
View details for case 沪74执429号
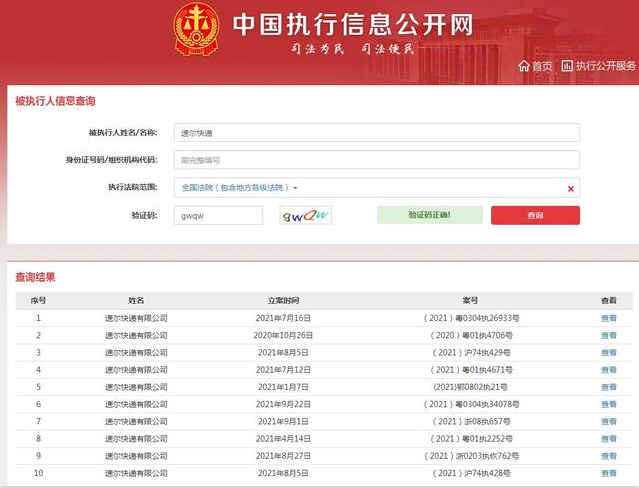tap(608, 352)
